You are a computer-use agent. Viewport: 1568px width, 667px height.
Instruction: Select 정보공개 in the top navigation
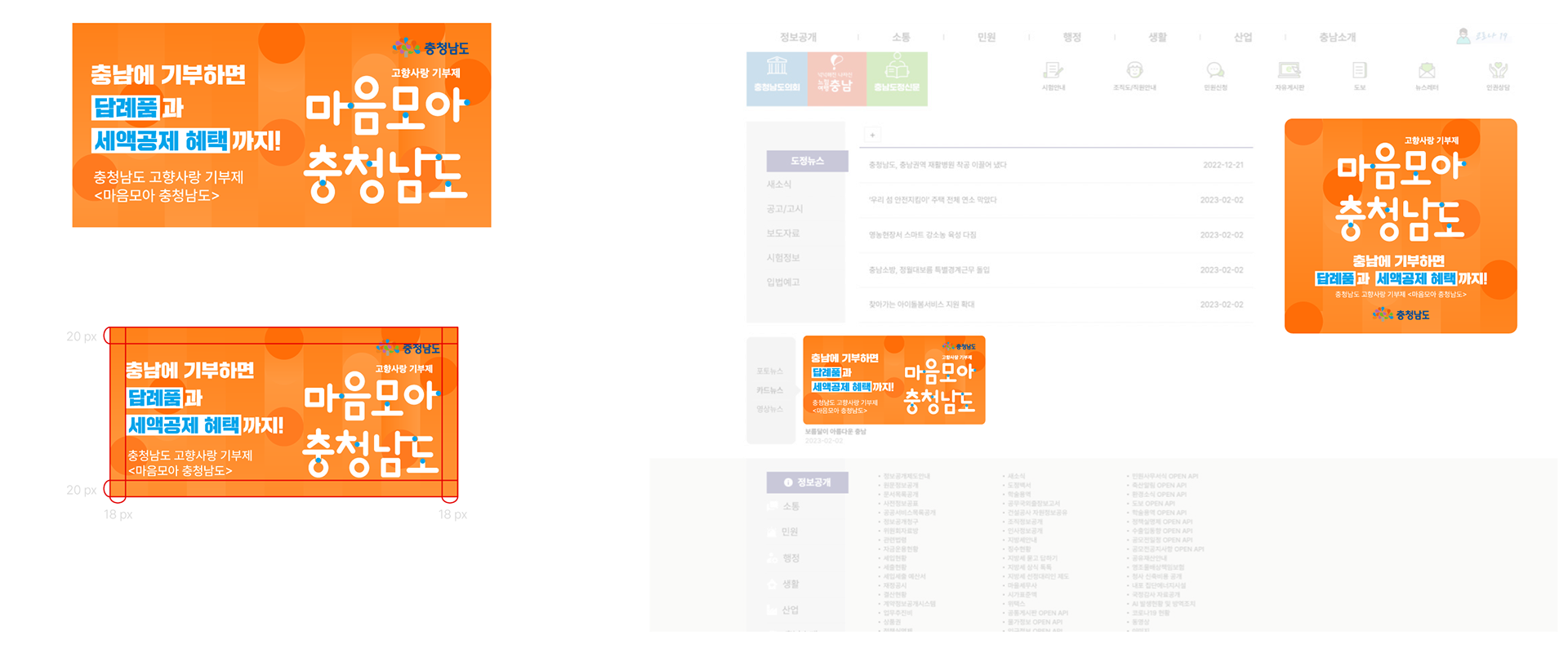(x=798, y=37)
